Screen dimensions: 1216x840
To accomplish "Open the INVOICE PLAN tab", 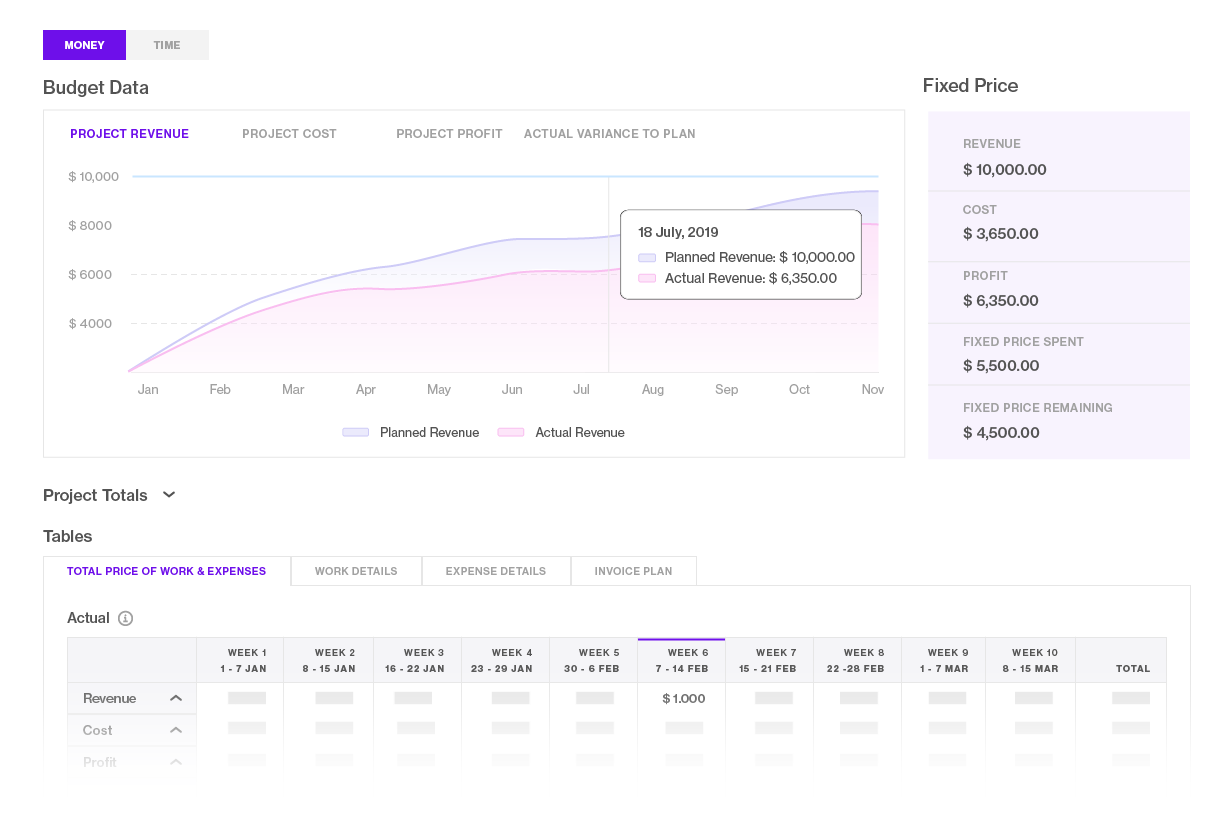I will click(633, 570).
